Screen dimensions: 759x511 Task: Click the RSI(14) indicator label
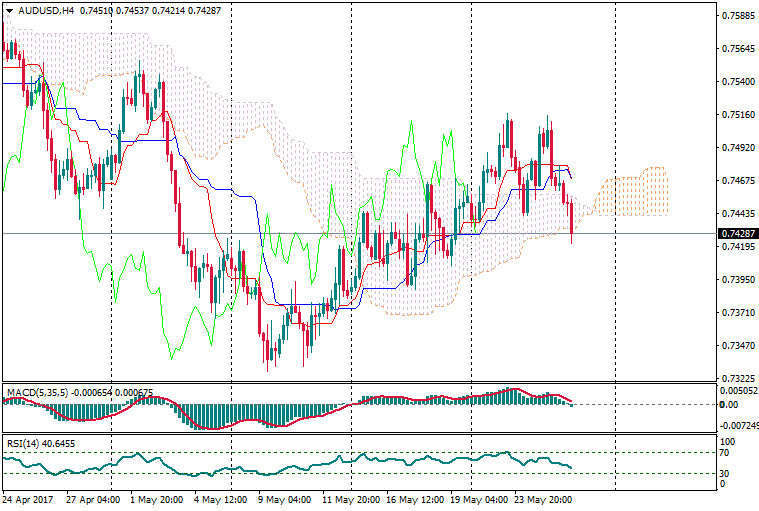(22, 442)
